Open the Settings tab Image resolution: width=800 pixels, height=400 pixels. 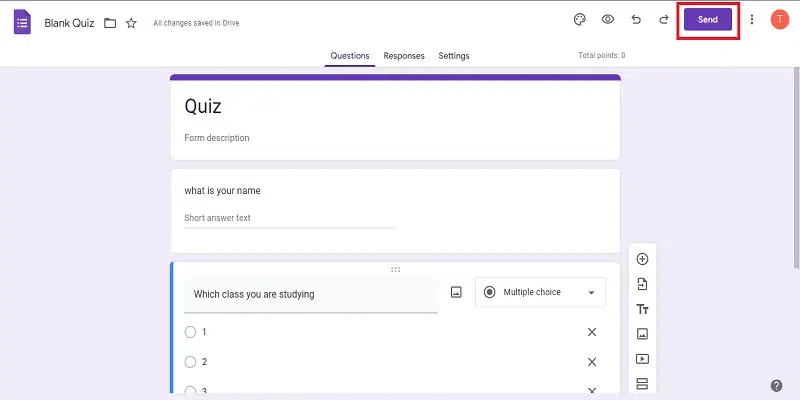(454, 56)
